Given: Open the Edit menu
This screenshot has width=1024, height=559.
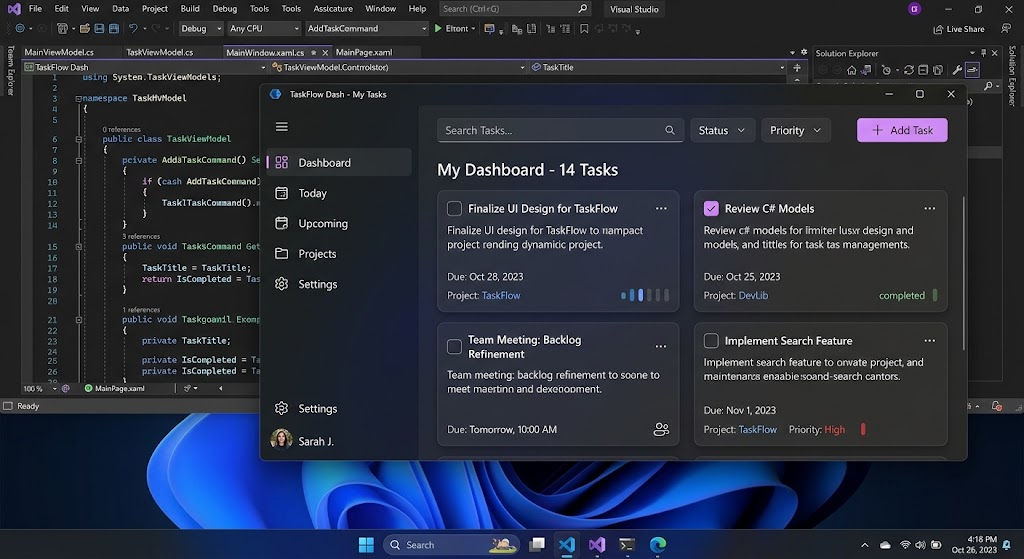Looking at the screenshot, I should (x=61, y=9).
